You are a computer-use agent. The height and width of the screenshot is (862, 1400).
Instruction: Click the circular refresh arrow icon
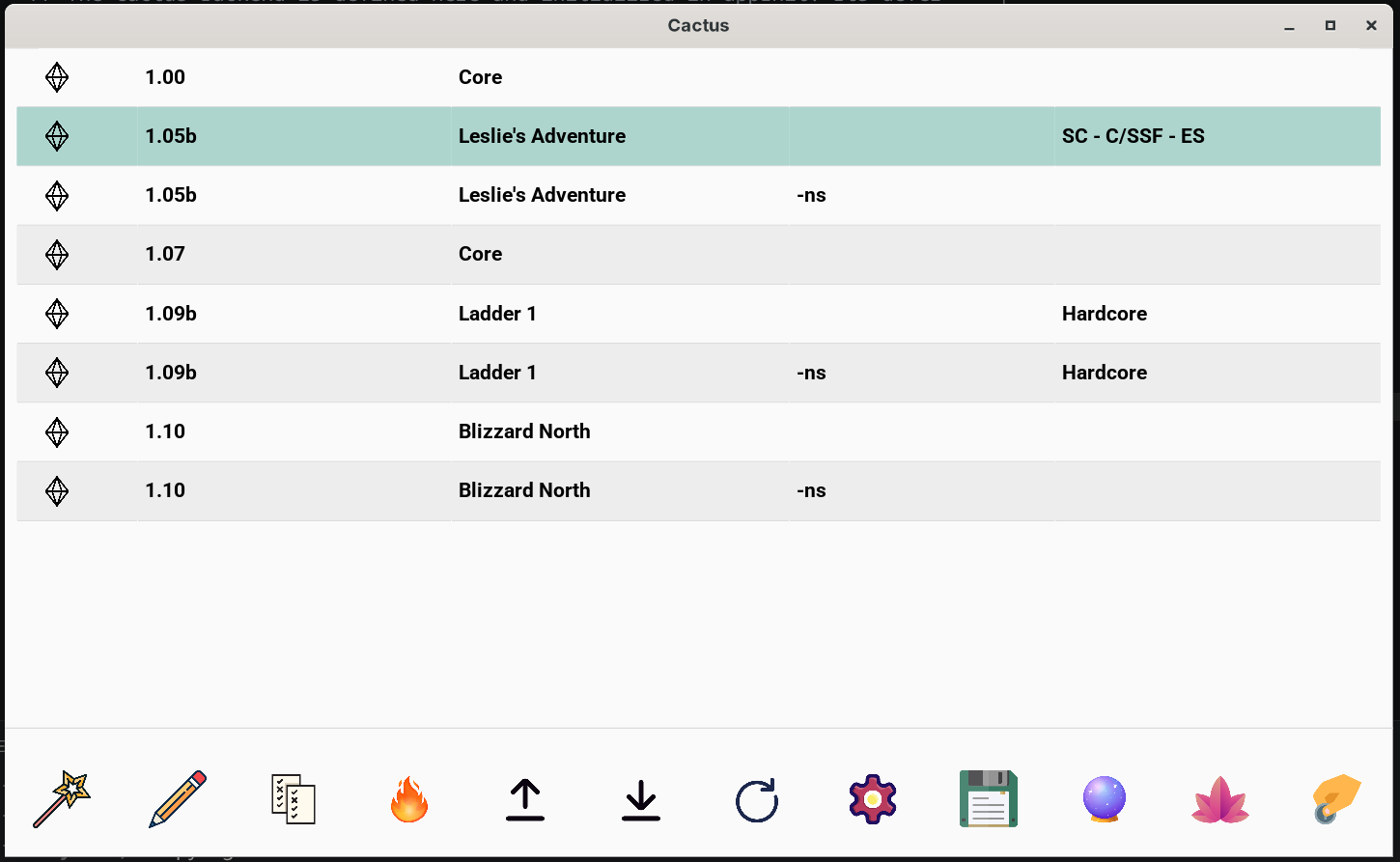click(757, 800)
